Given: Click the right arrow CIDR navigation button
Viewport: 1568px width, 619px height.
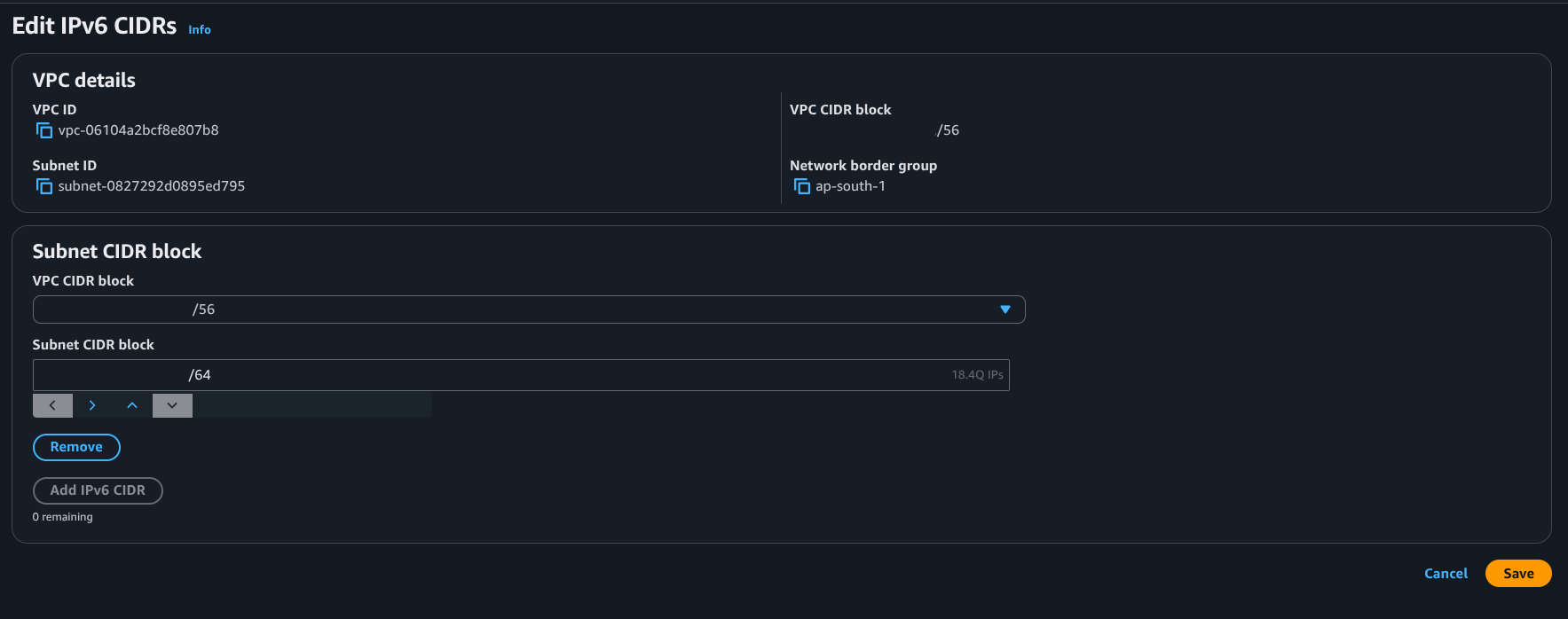Looking at the screenshot, I should coord(92,405).
